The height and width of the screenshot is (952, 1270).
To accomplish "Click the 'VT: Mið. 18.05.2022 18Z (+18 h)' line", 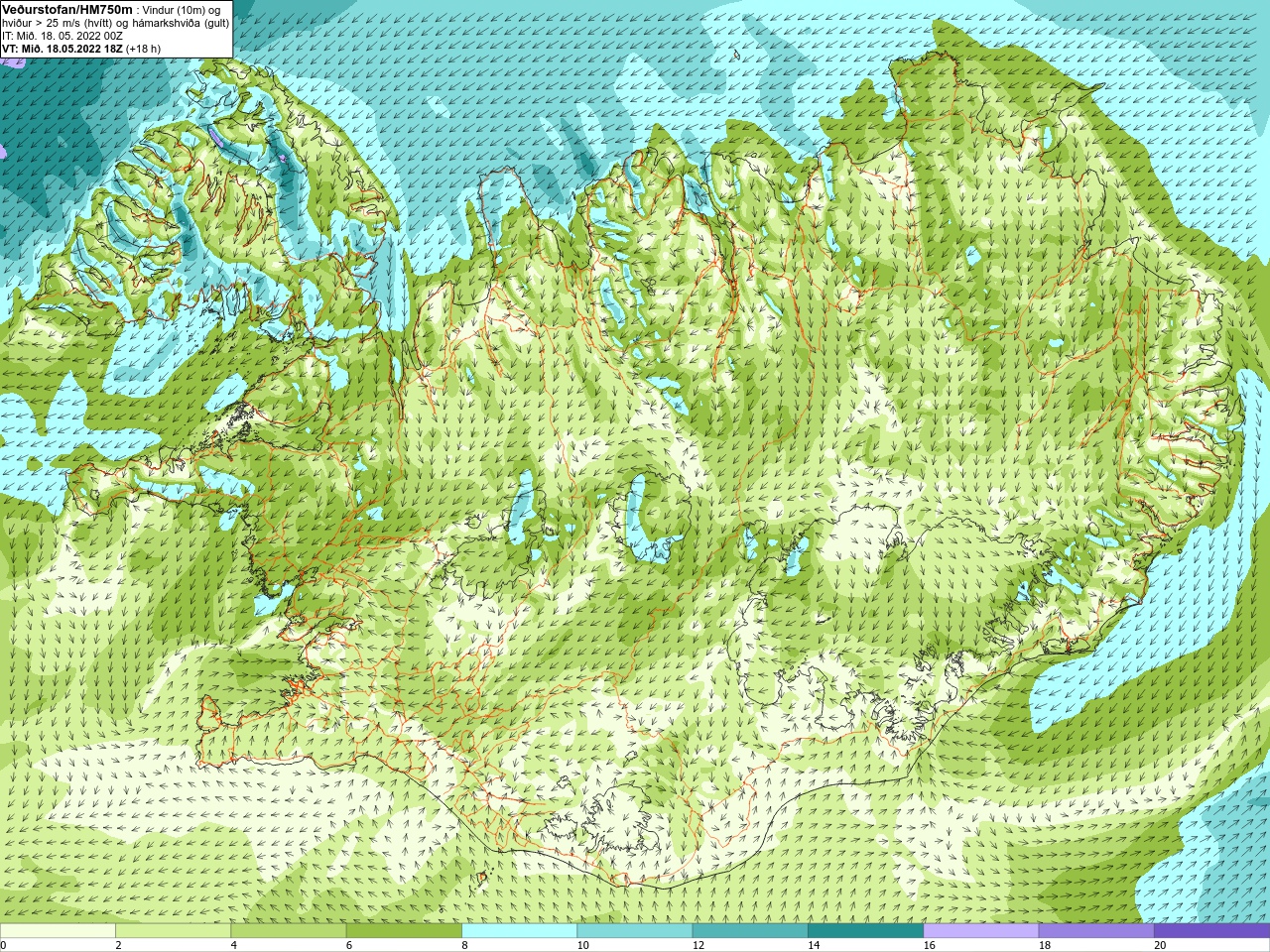I will (x=81, y=49).
